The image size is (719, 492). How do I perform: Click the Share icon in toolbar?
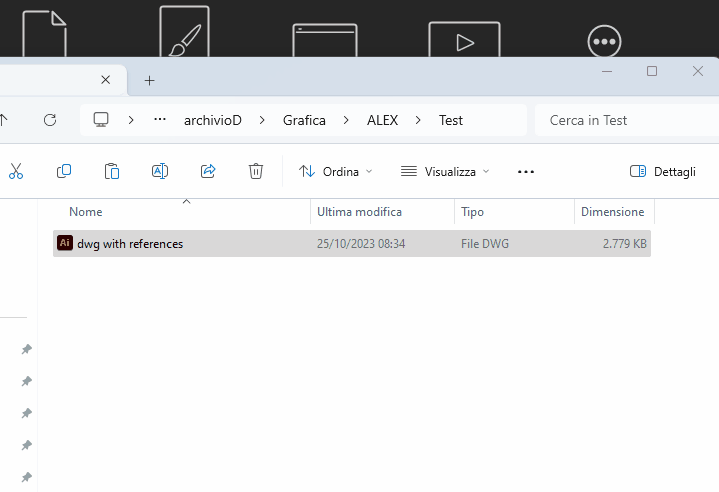208,171
